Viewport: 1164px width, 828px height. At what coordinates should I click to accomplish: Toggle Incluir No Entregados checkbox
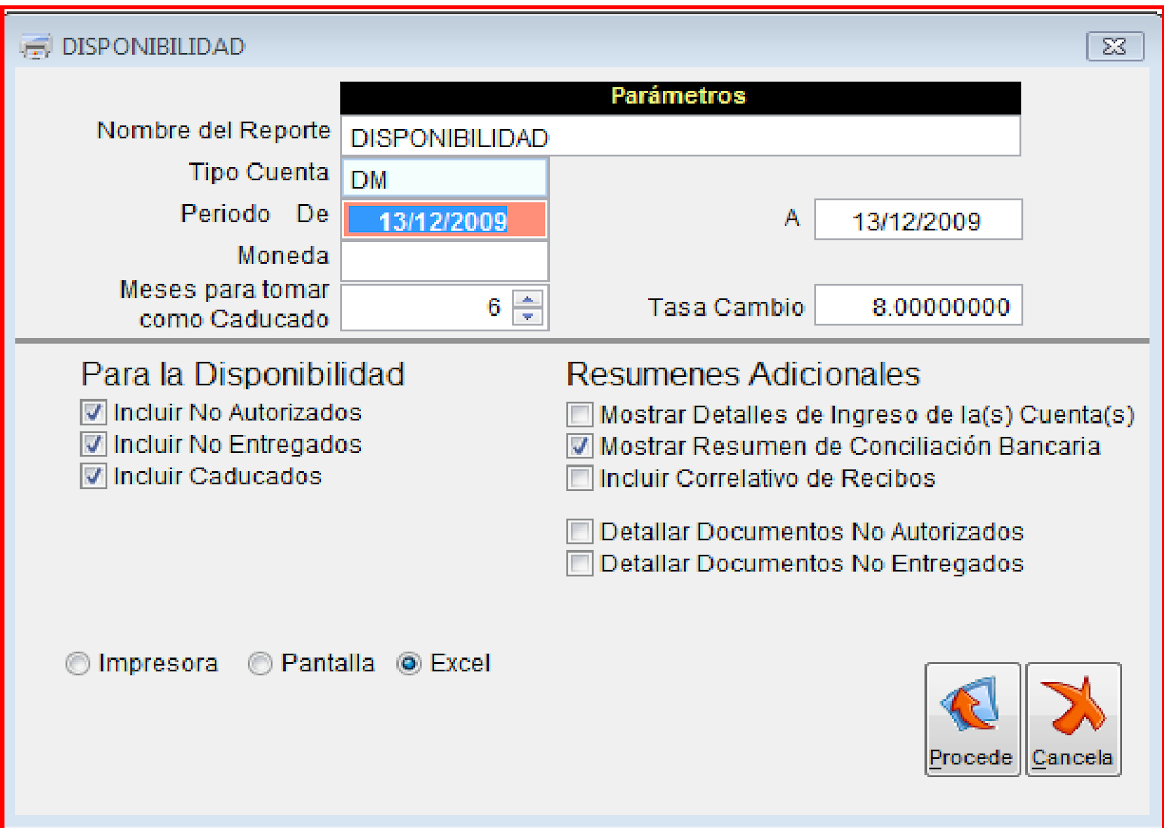click(94, 444)
